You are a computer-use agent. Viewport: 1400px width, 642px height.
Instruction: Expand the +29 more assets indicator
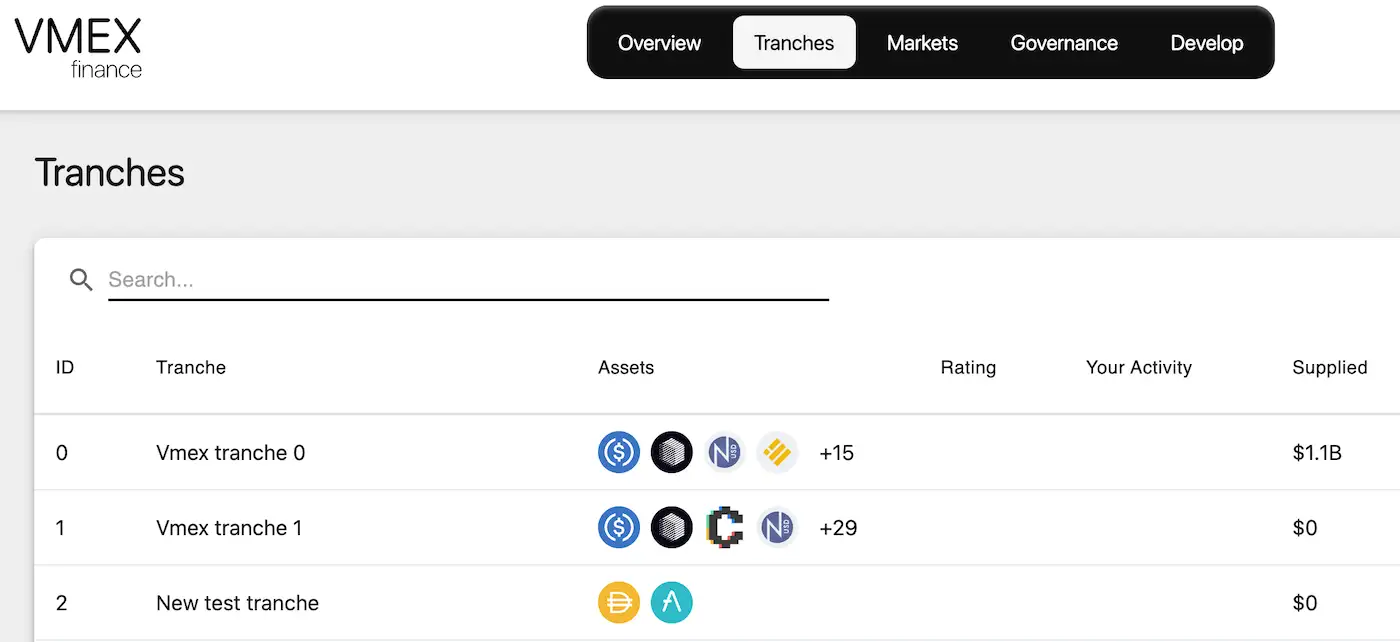pyautogui.click(x=838, y=528)
